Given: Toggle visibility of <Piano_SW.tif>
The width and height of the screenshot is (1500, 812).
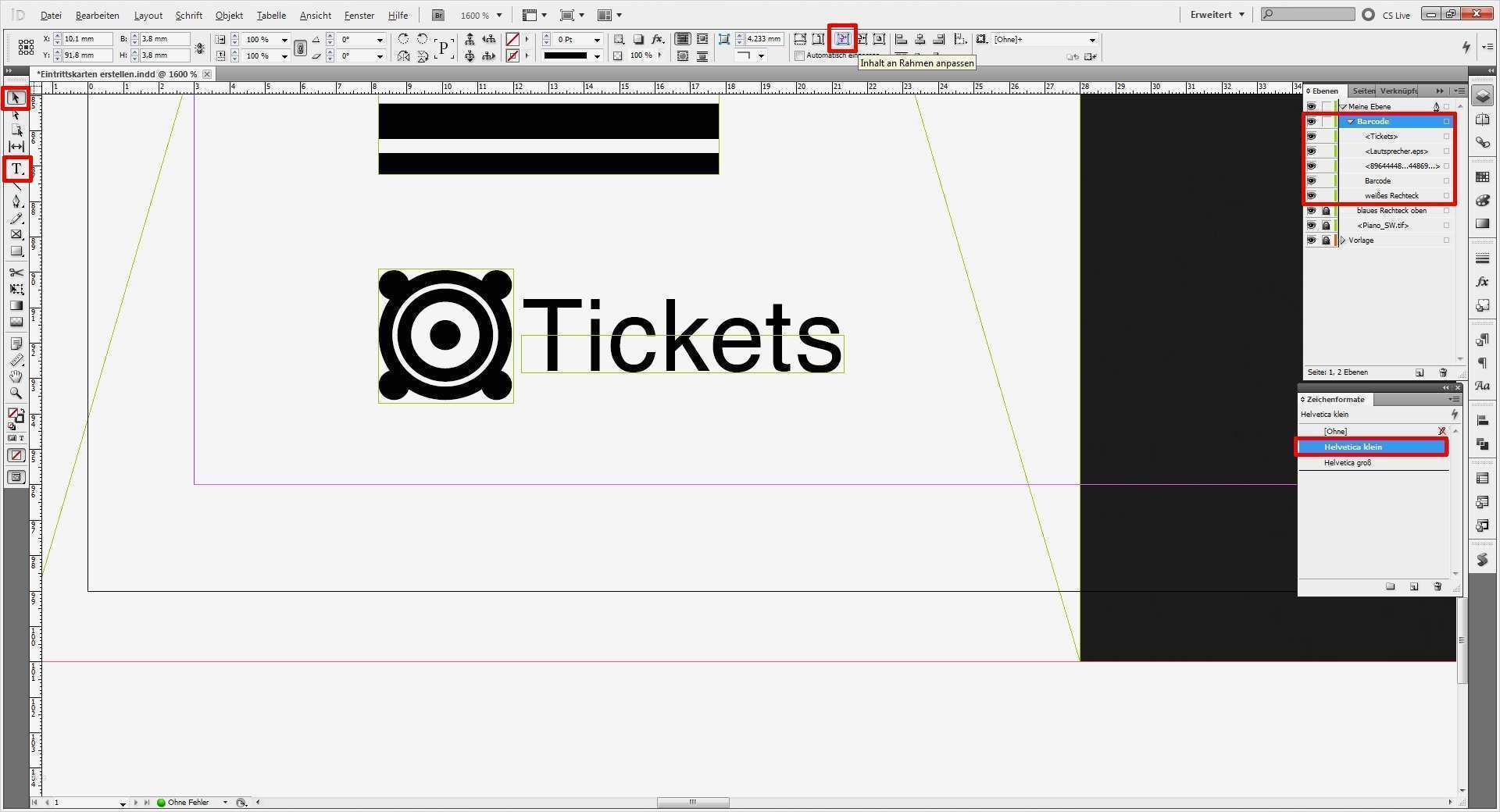Looking at the screenshot, I should (x=1312, y=225).
